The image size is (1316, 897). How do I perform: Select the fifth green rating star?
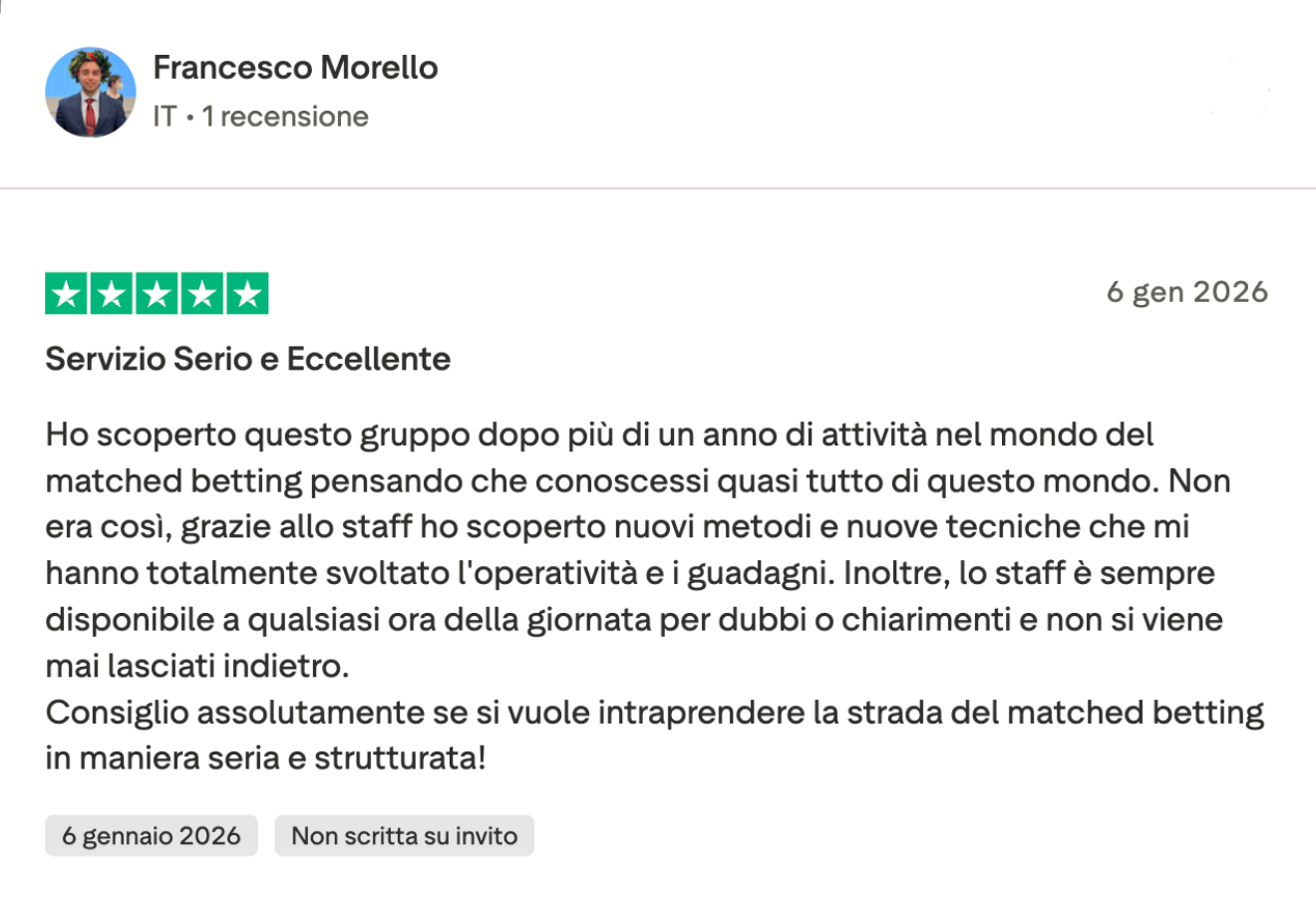[247, 293]
